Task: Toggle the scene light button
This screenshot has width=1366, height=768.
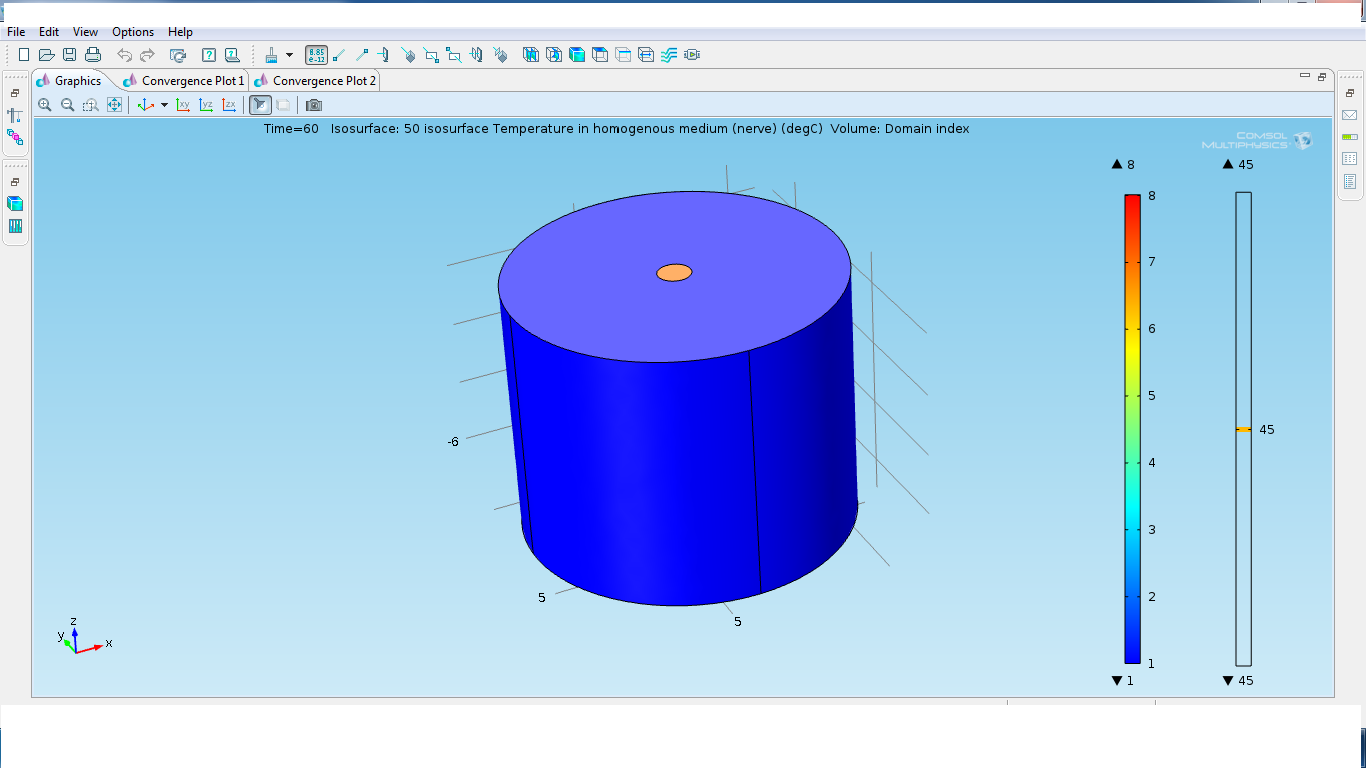Action: [x=260, y=105]
